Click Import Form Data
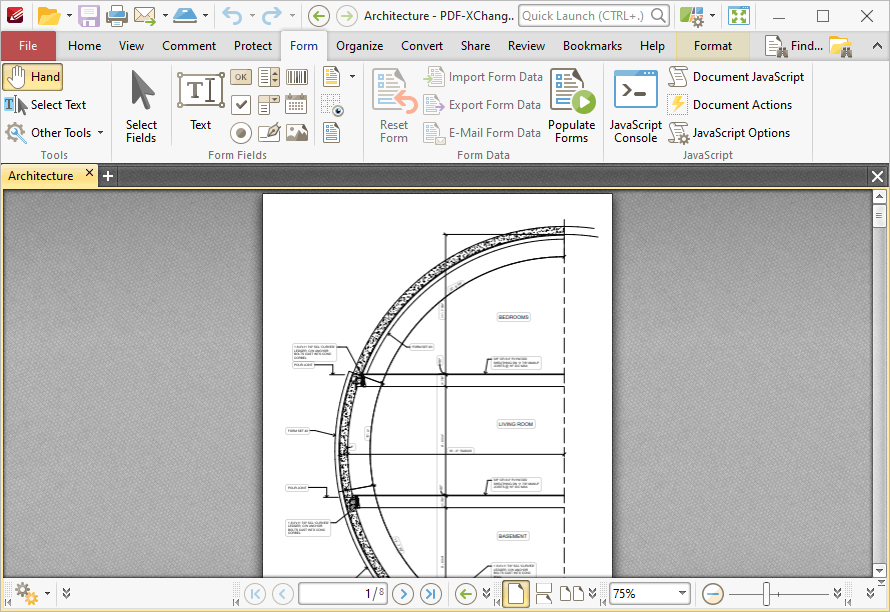The image size is (890, 612). [x=484, y=77]
